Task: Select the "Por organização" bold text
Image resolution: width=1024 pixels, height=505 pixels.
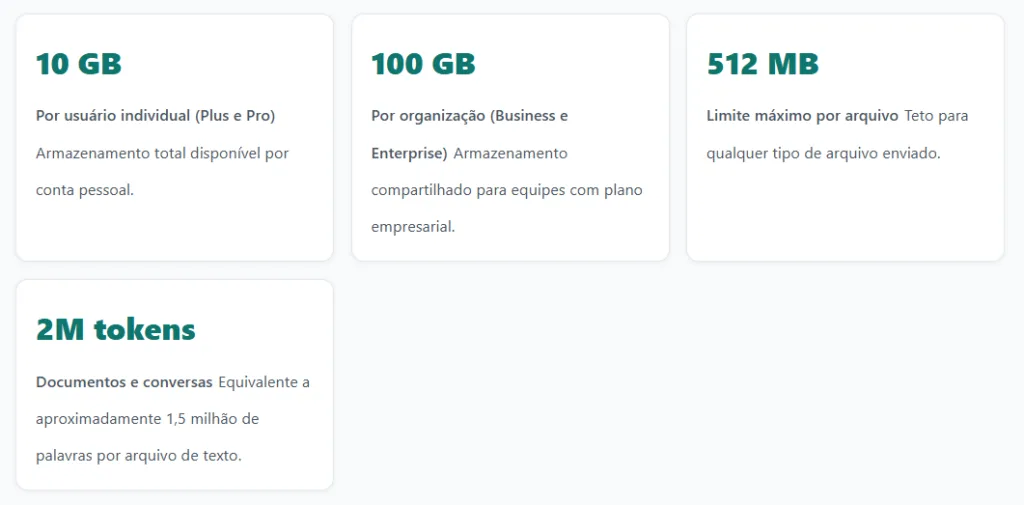Action: (x=427, y=116)
